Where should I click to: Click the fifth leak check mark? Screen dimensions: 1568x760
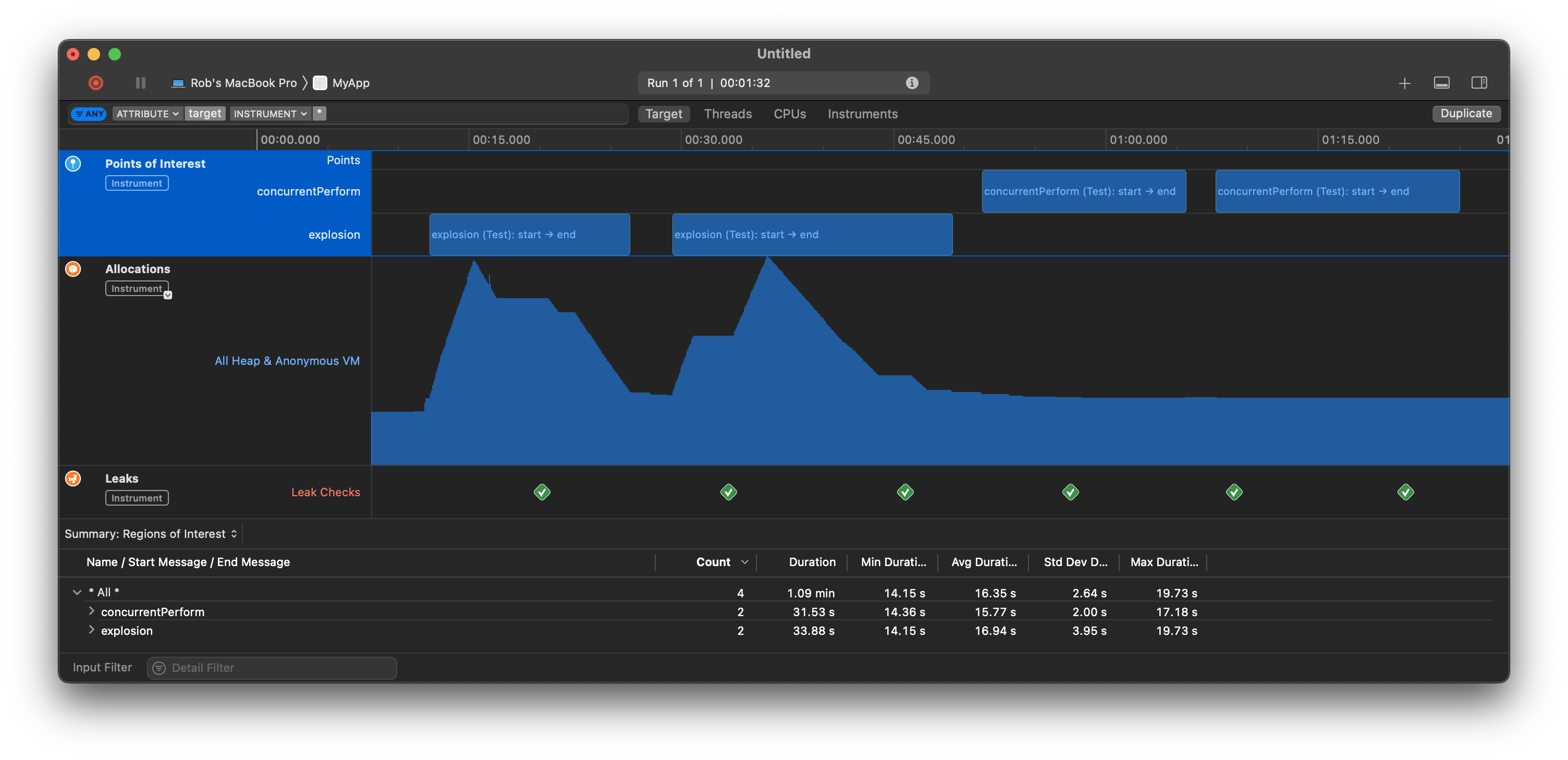(1234, 492)
